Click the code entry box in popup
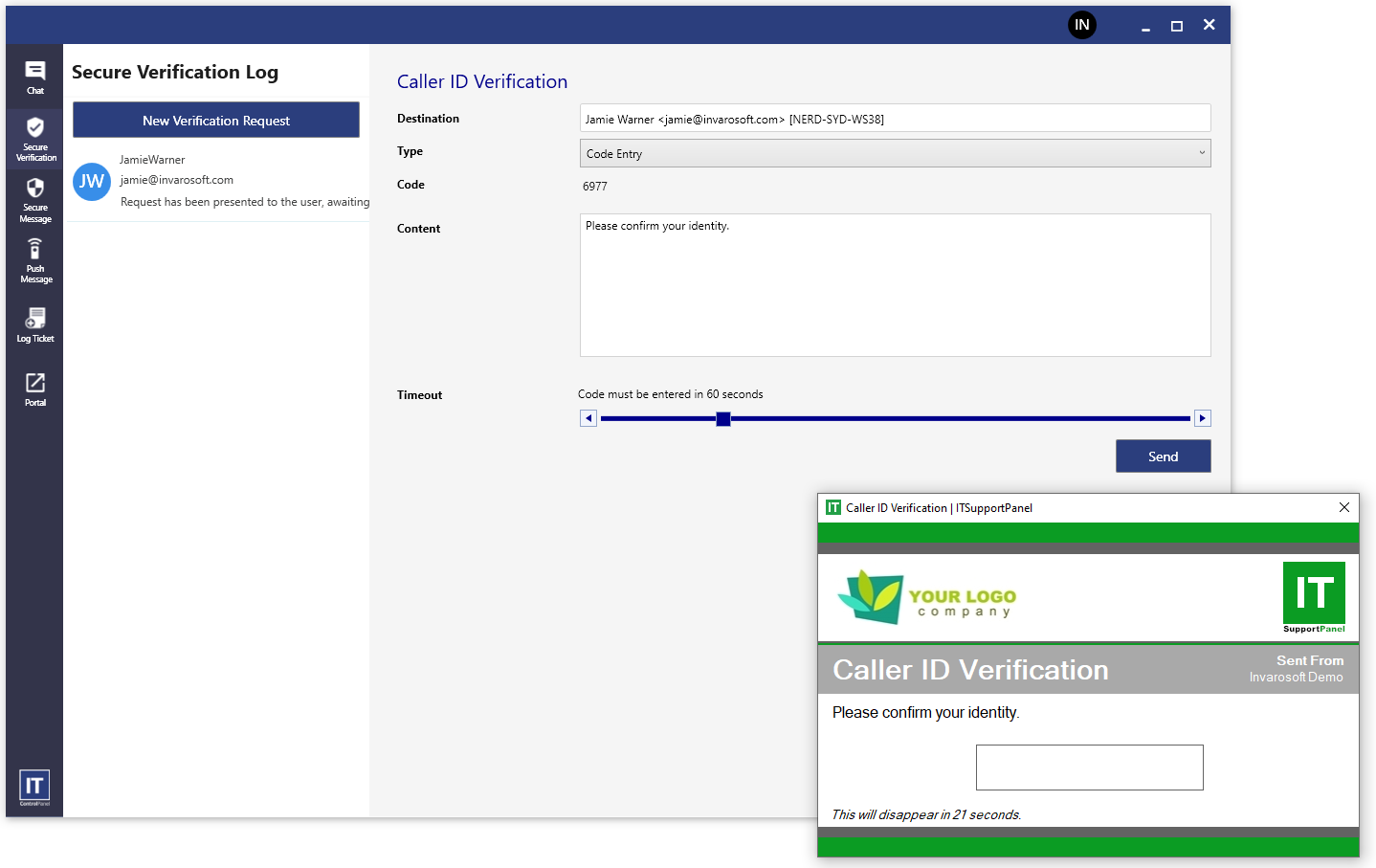The width and height of the screenshot is (1376, 868). coord(1089,768)
